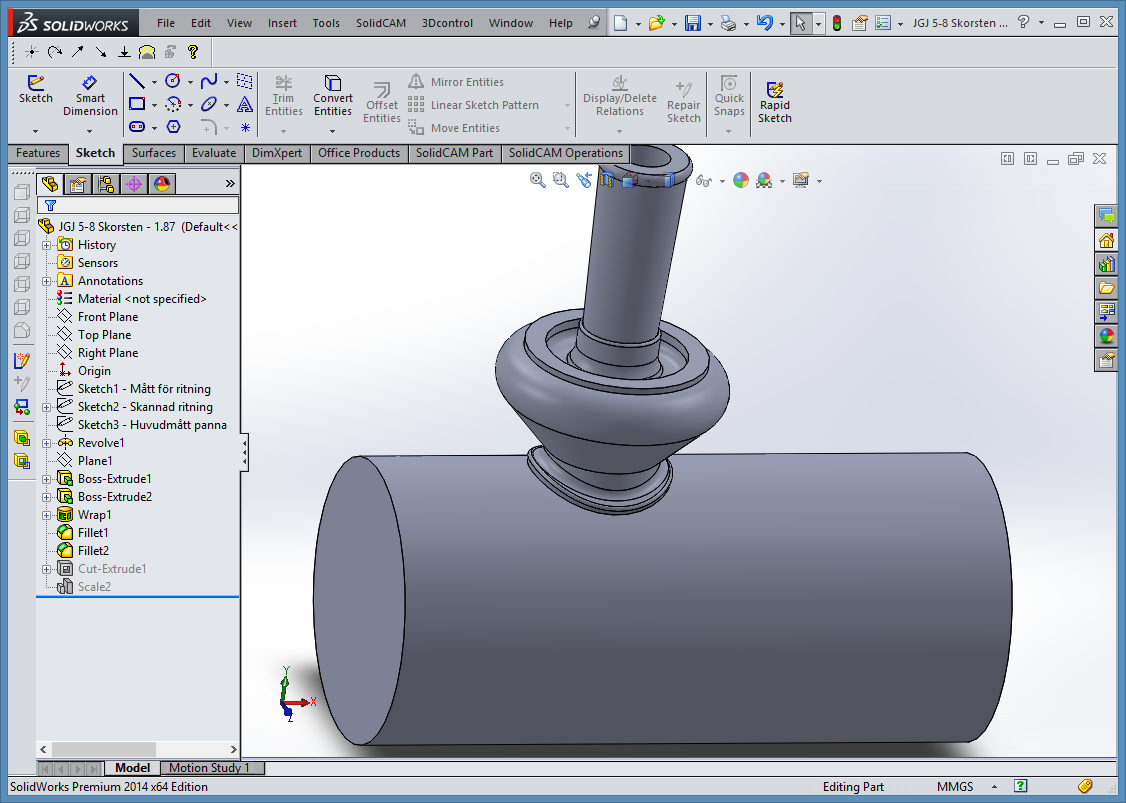The width and height of the screenshot is (1126, 803).
Task: Open the Rapid Sketch tool
Action: (x=774, y=101)
